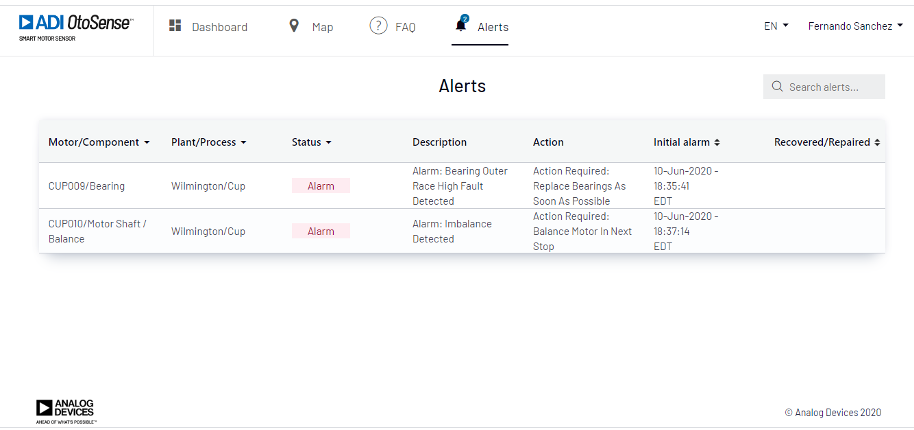The image size is (914, 430).
Task: Open Plant/Process column filter dropdown
Action: (x=243, y=142)
